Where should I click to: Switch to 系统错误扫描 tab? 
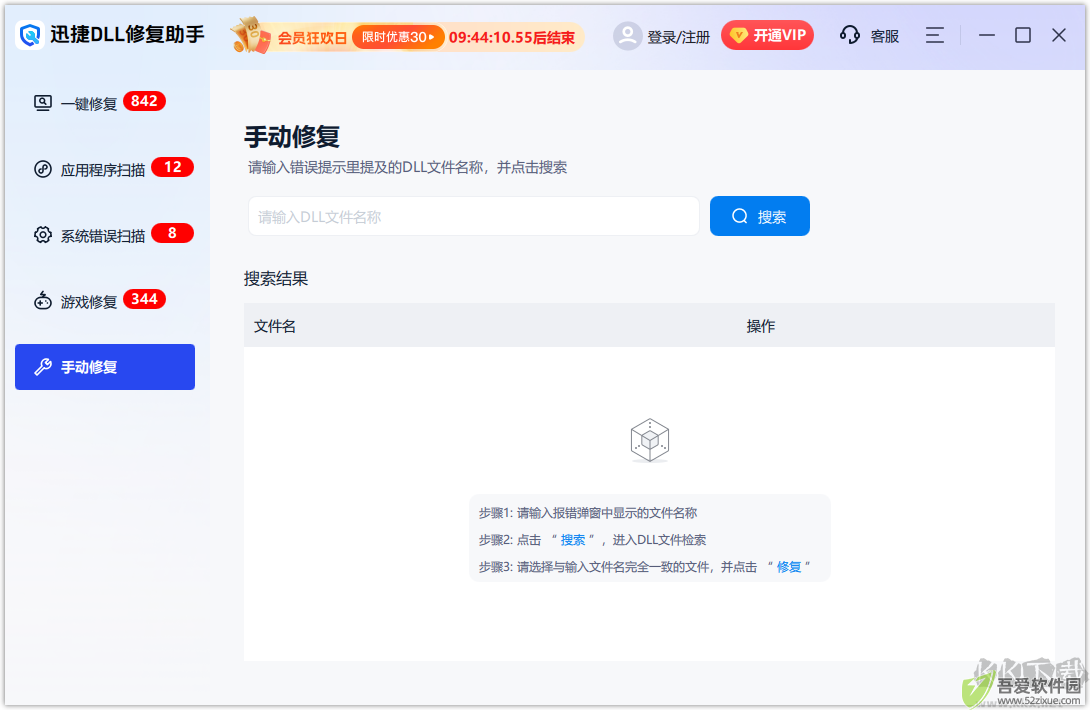pos(105,235)
